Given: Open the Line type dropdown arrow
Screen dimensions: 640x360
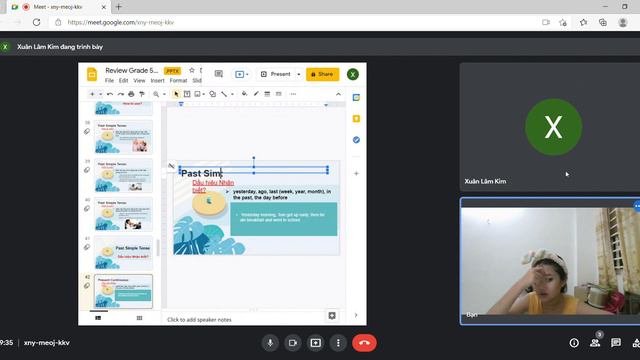Looking at the screenshot, I should pos(232,94).
